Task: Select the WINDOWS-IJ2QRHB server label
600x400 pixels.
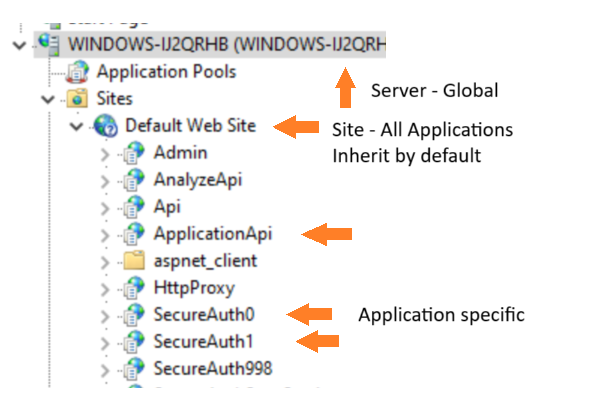Action: point(226,45)
